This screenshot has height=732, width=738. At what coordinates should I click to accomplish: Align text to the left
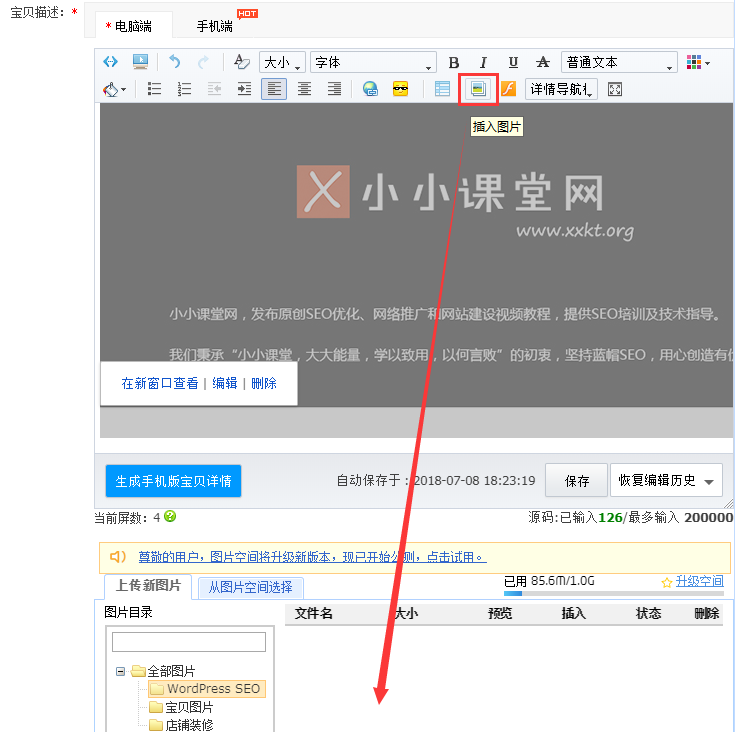(274, 89)
